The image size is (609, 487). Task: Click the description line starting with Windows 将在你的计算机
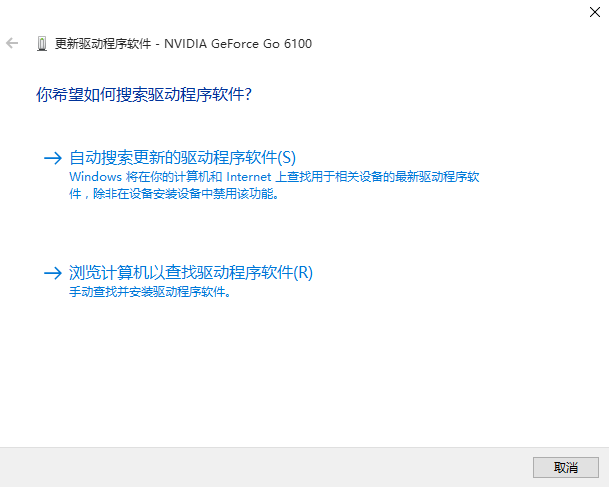click(274, 177)
